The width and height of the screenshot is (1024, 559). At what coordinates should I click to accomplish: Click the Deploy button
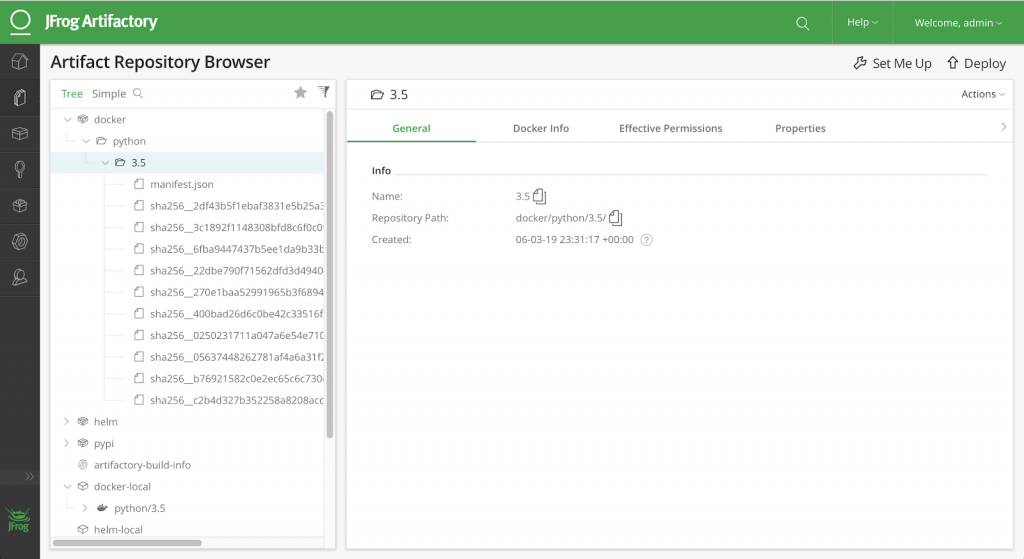(x=976, y=63)
